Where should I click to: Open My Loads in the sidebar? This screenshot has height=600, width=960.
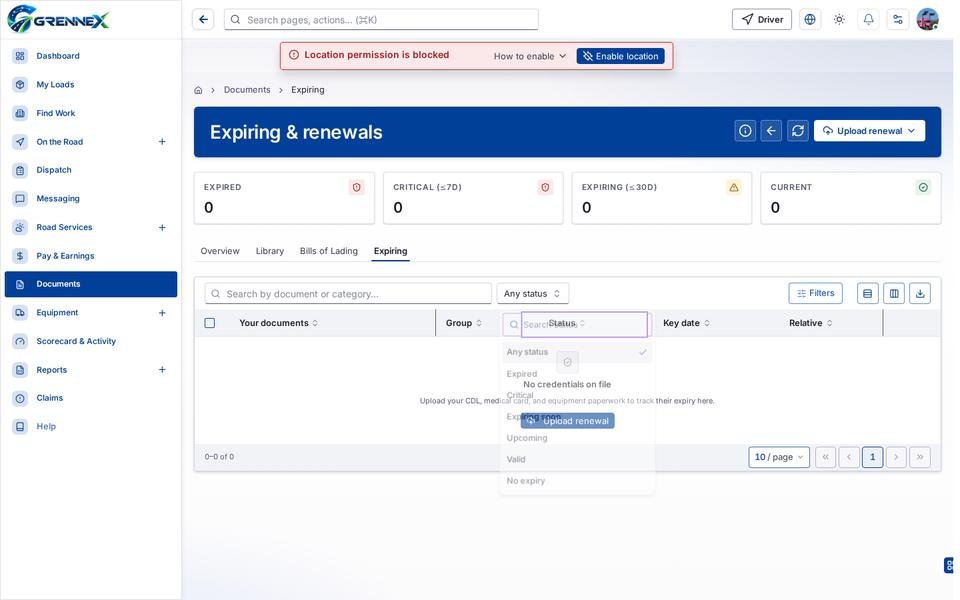pyautogui.click(x=91, y=84)
